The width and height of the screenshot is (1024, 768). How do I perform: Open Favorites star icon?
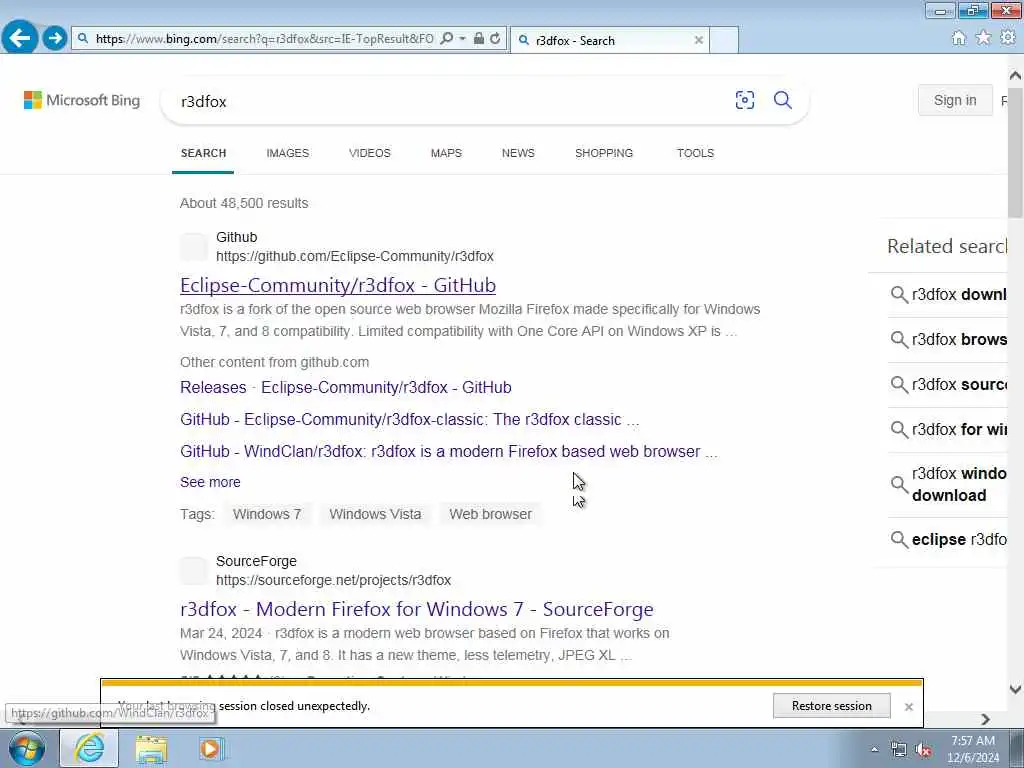pyautogui.click(x=983, y=38)
